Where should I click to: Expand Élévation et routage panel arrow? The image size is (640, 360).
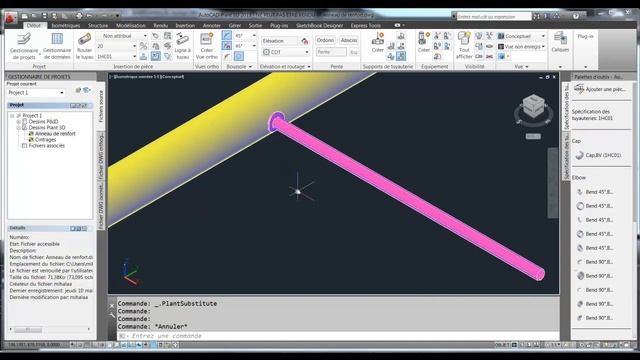309,67
